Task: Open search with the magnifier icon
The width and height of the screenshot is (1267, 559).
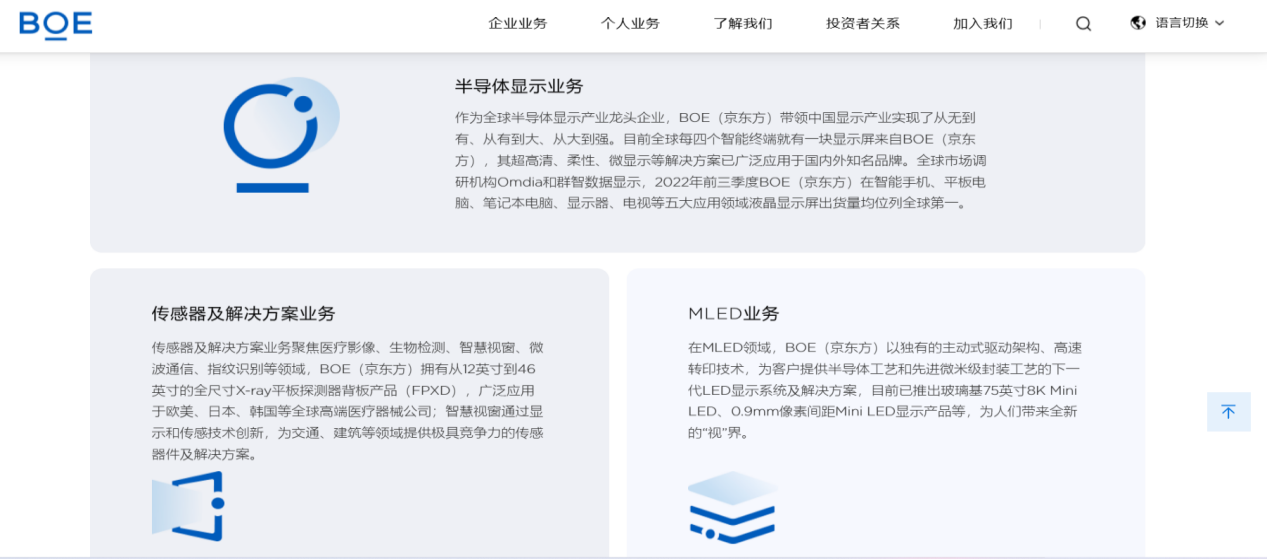Action: click(1083, 24)
